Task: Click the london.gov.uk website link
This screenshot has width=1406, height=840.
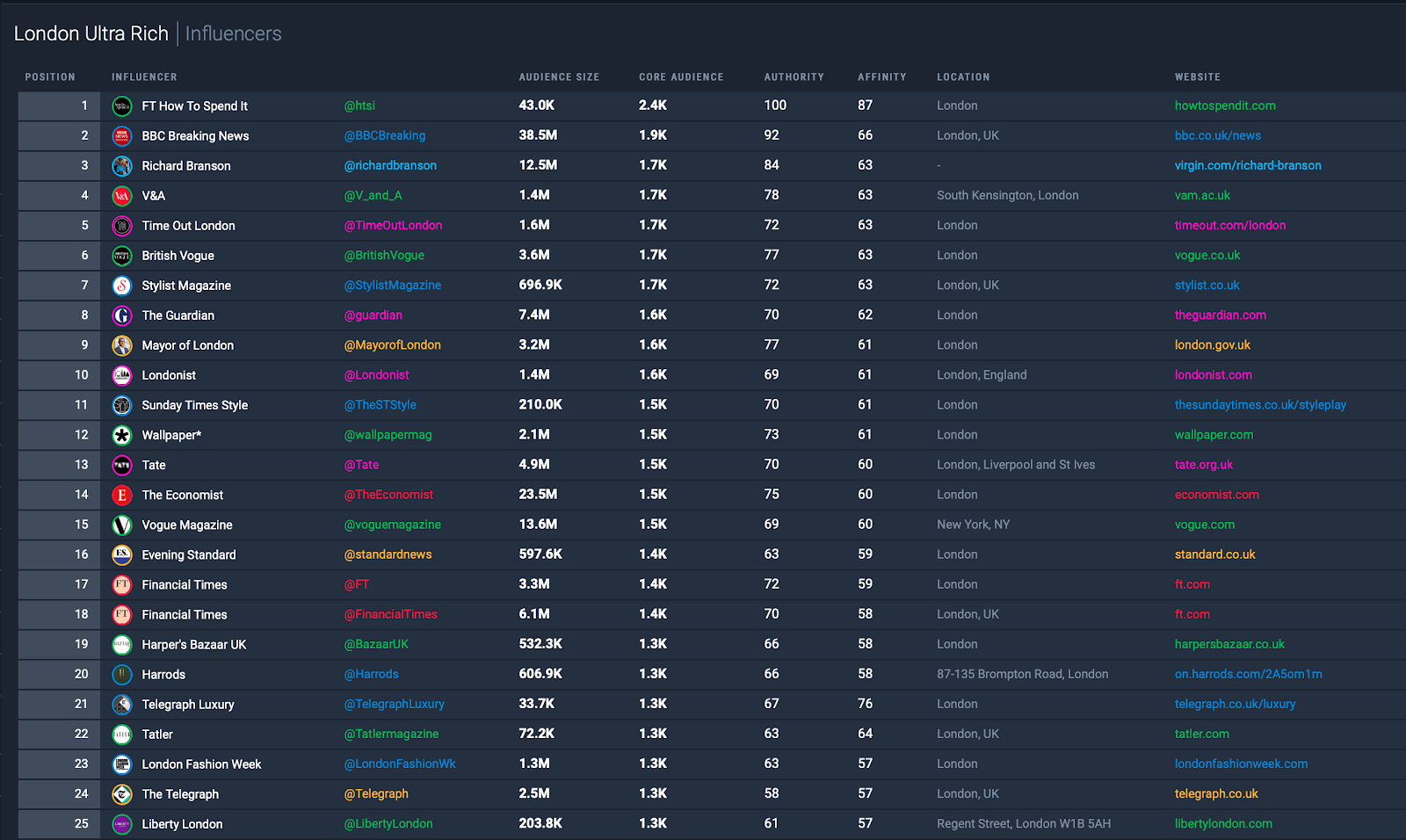Action: point(1213,344)
